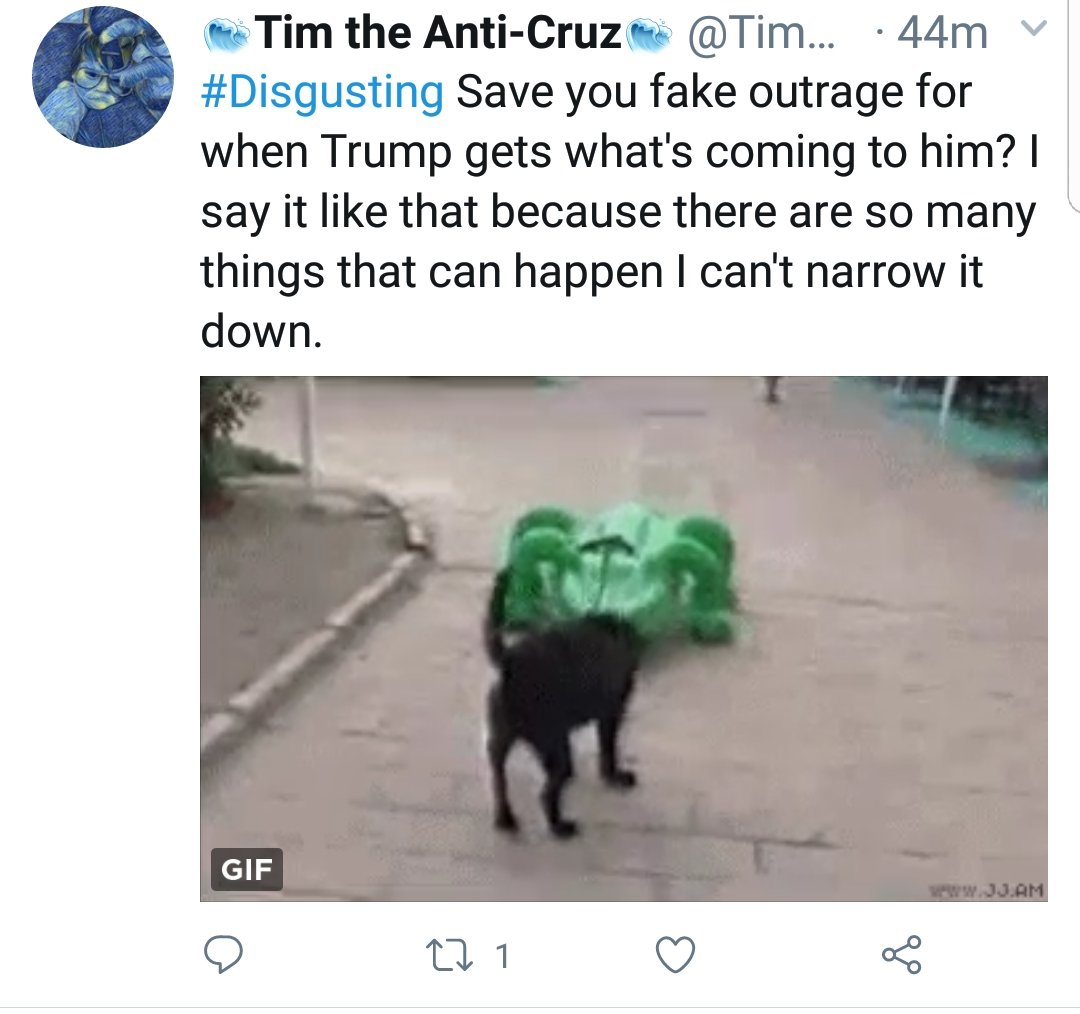Image resolution: width=1080 pixels, height=1014 pixels.
Task: Open the @Tim... username handle
Action: tap(760, 32)
